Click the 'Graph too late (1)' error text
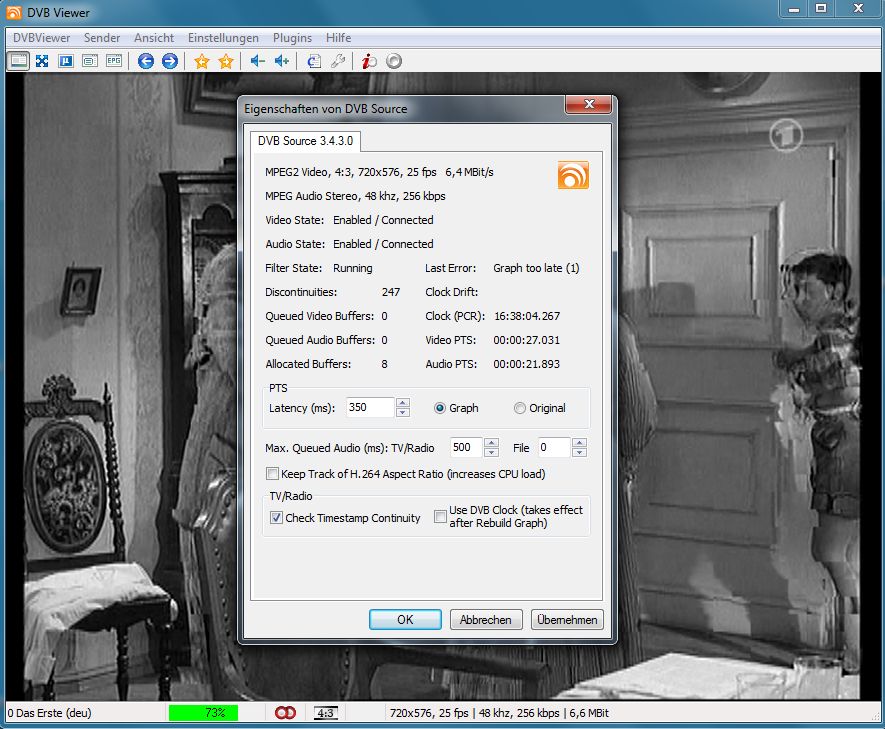Screen dimensions: 885x729 coord(536,268)
